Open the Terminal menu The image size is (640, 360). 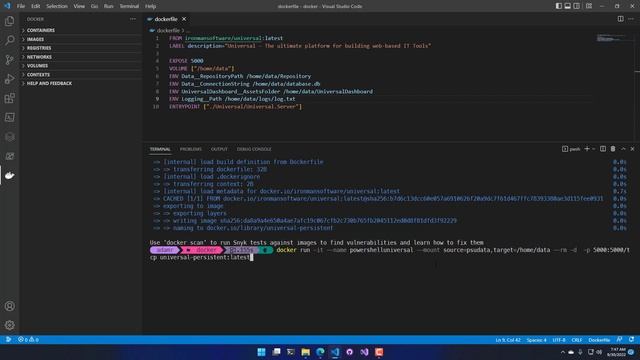pyautogui.click(x=129, y=6)
